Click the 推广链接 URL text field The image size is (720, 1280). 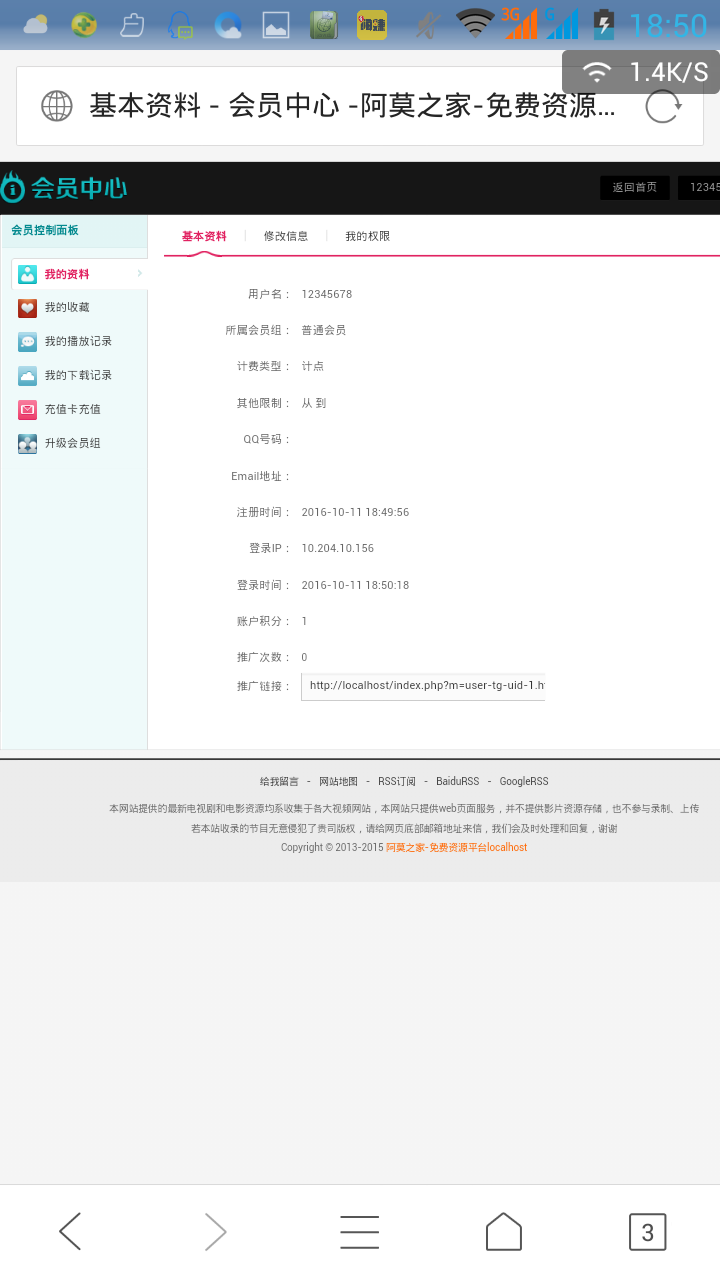pos(423,686)
